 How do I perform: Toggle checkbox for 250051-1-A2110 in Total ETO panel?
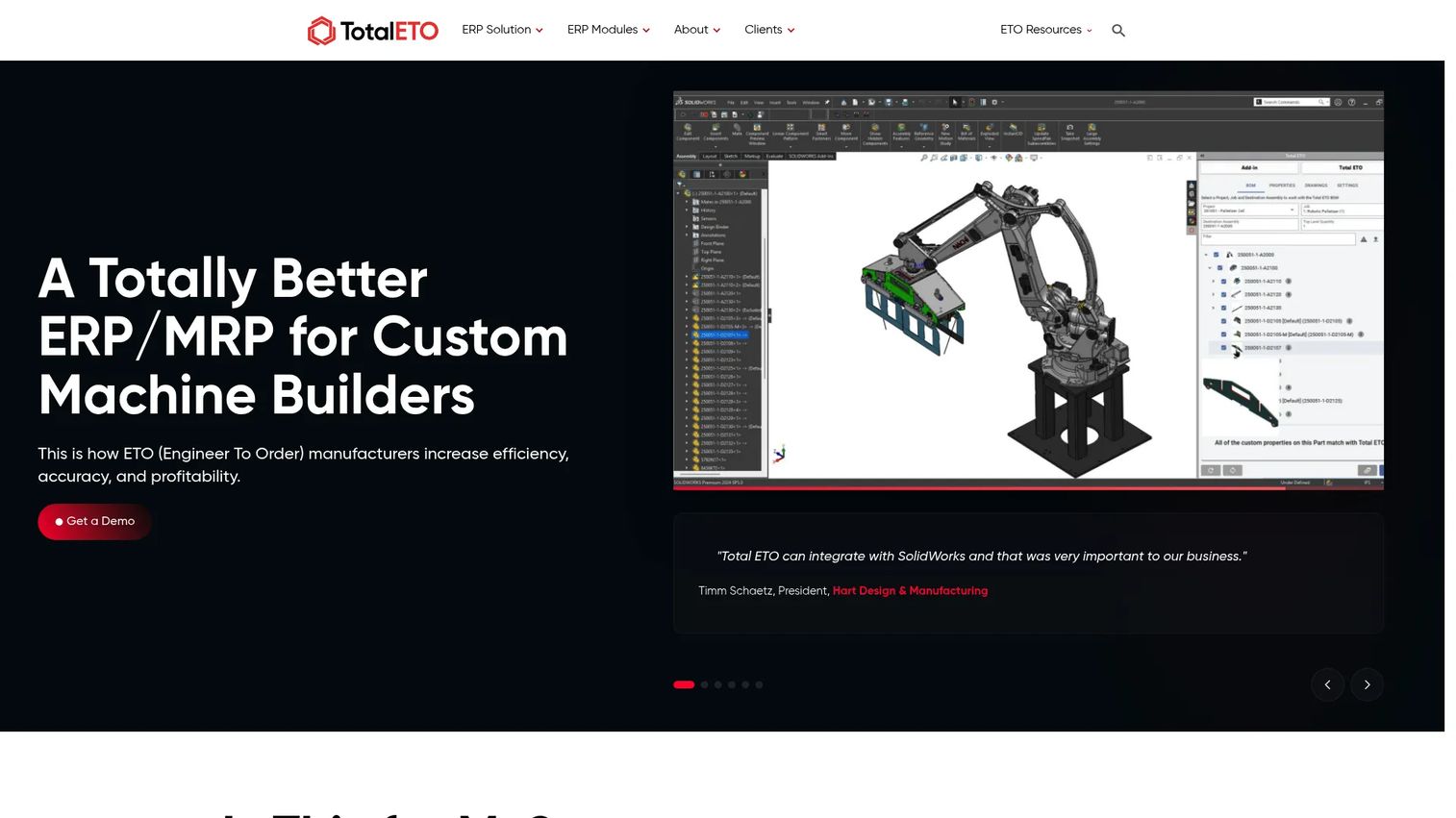pyautogui.click(x=1223, y=282)
